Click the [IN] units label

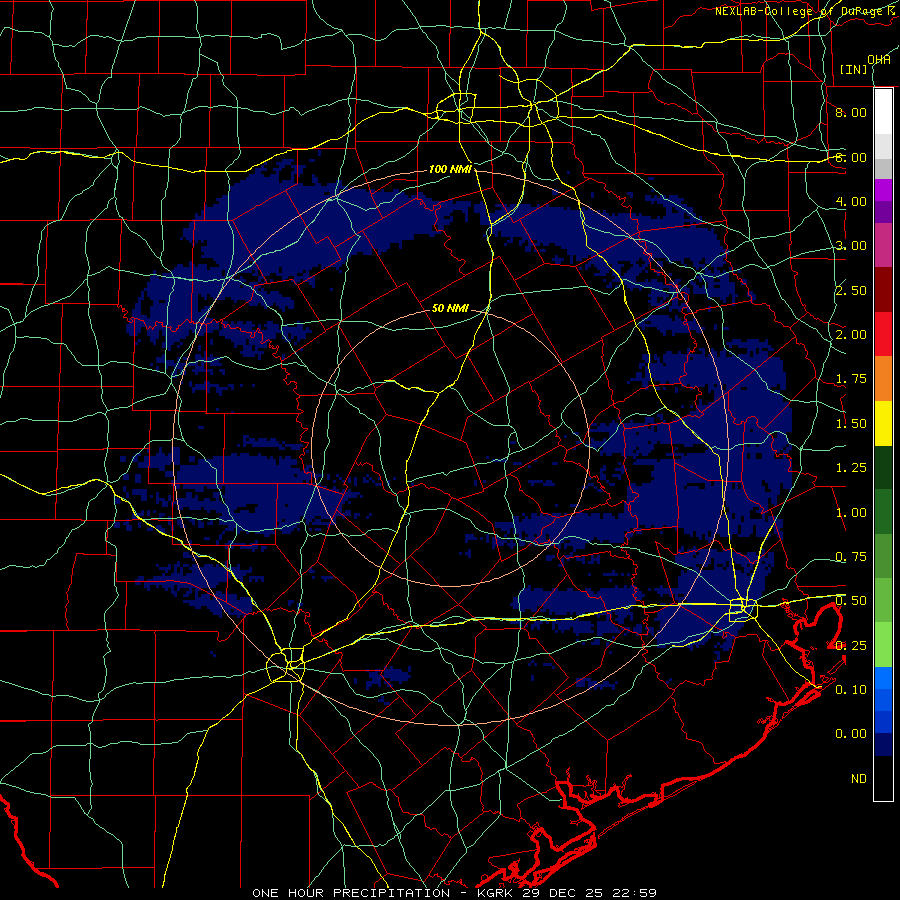[x=853, y=69]
